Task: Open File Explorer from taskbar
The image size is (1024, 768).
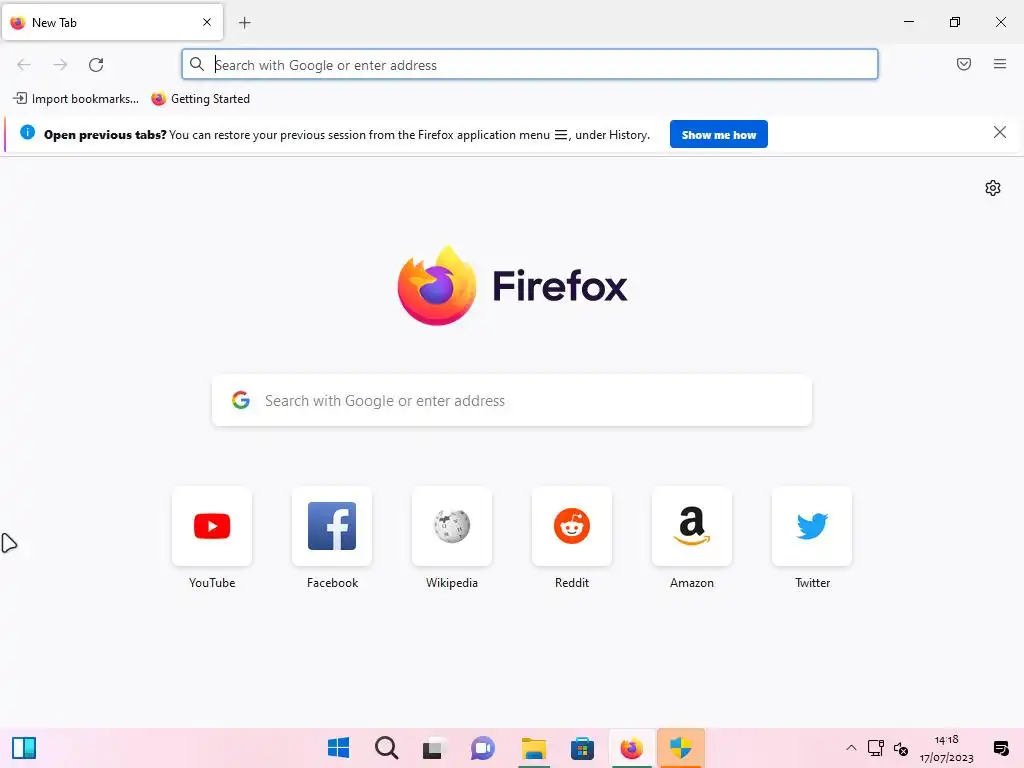Action: (x=534, y=748)
